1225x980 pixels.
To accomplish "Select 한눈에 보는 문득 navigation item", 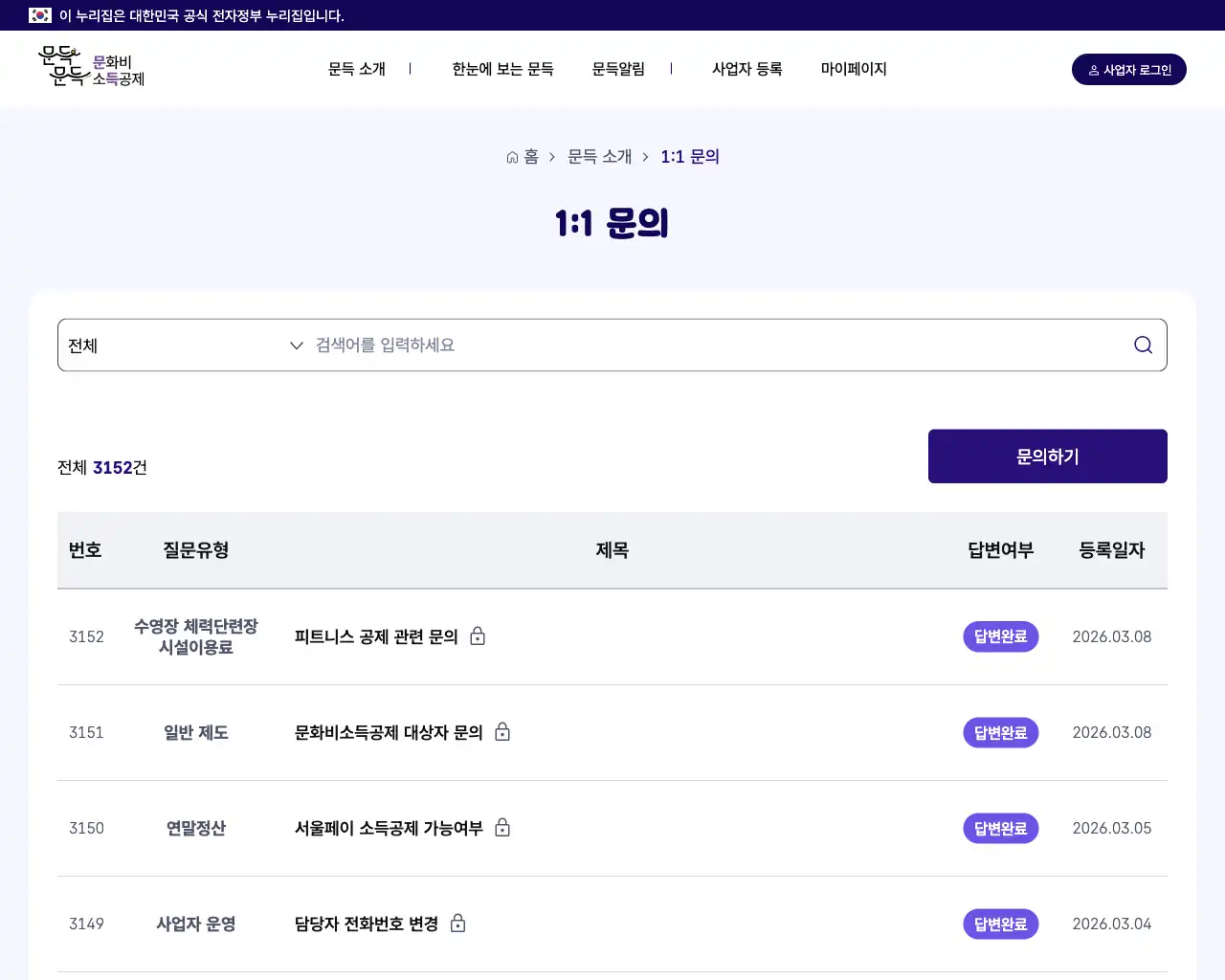I will tap(502, 69).
